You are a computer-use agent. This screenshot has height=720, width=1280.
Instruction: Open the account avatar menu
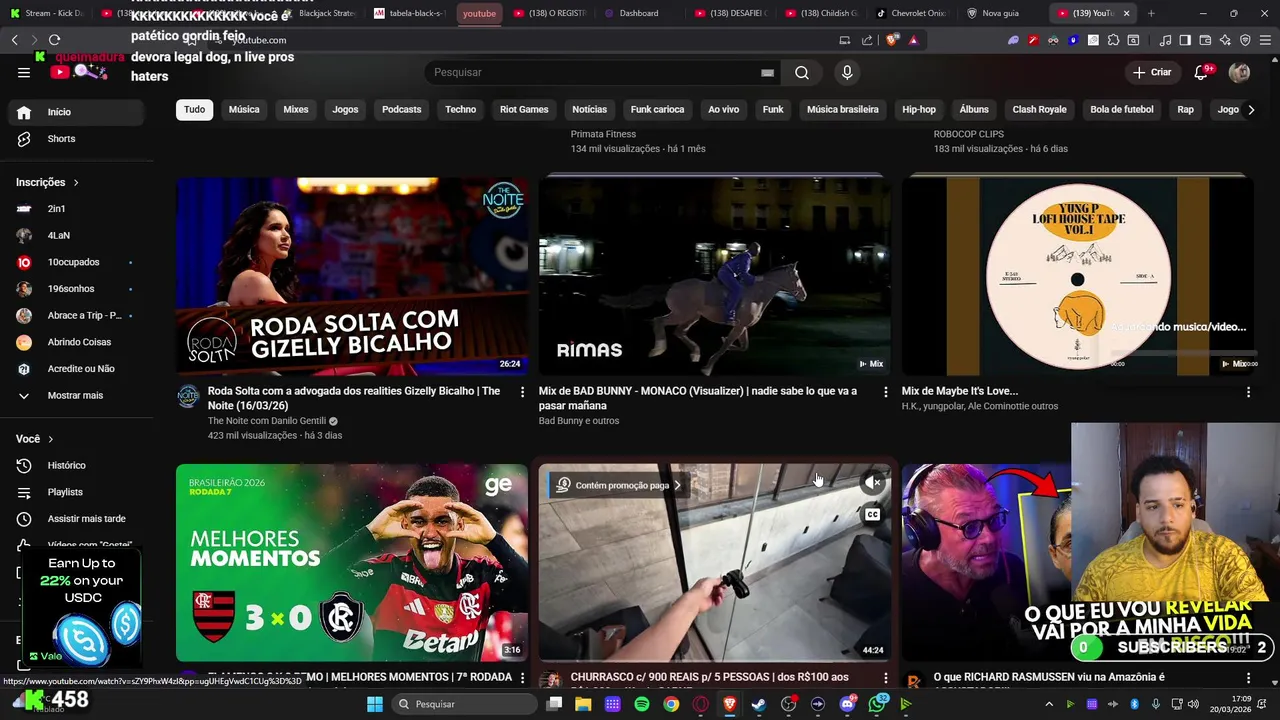(1239, 72)
